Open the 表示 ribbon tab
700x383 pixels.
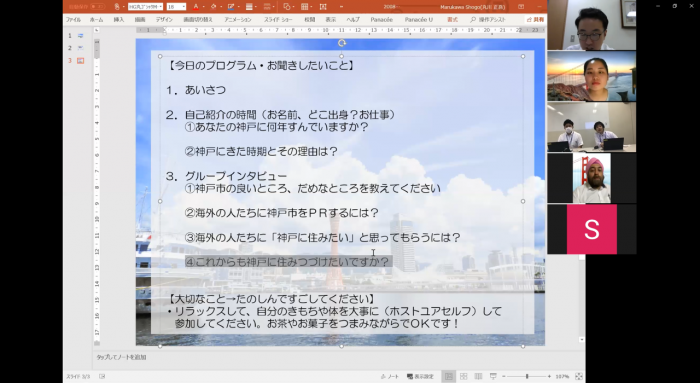(331, 20)
